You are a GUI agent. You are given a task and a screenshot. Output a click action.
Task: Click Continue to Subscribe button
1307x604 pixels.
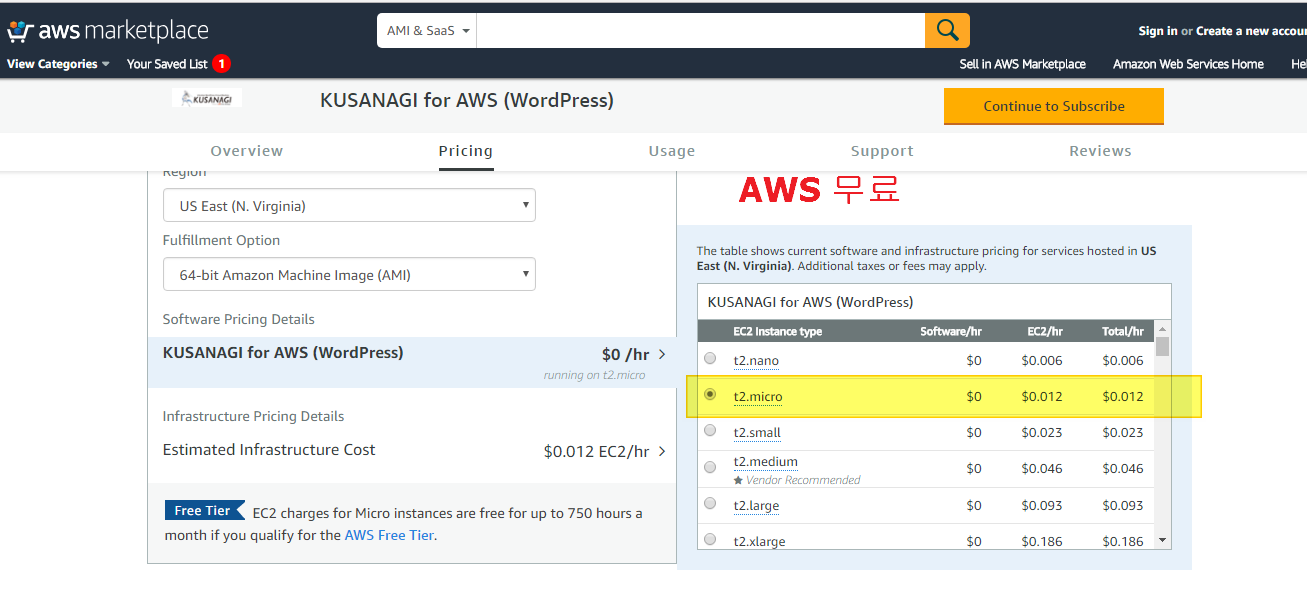[x=1054, y=106]
